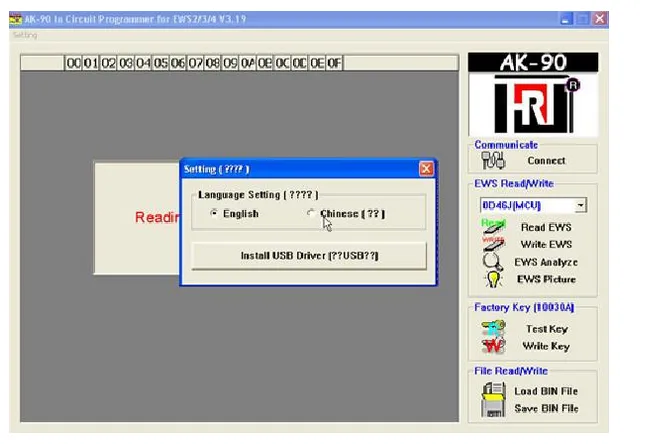Click Write Key label
The width and height of the screenshot is (672, 444).
point(546,346)
